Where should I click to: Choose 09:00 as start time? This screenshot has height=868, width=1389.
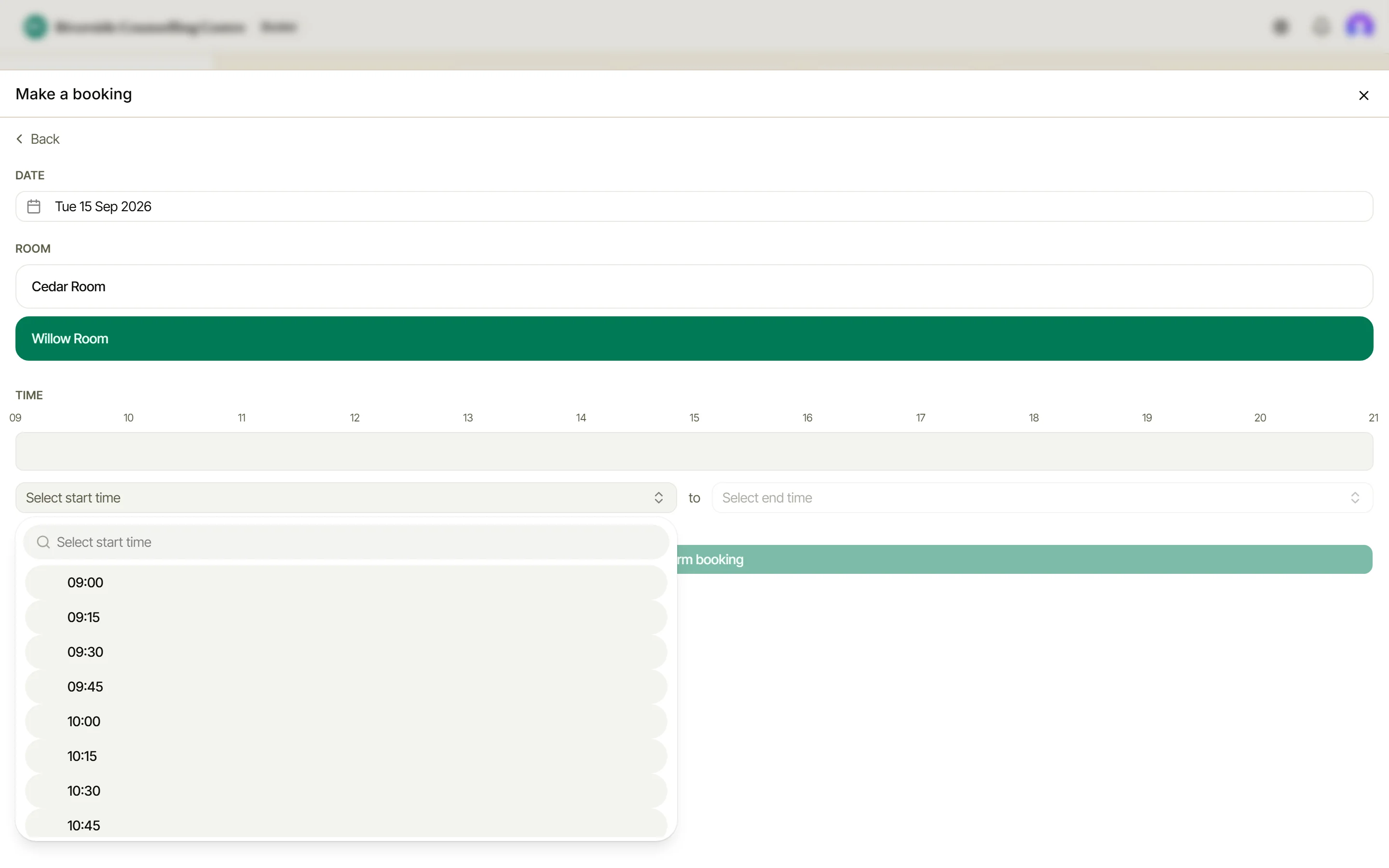345,583
